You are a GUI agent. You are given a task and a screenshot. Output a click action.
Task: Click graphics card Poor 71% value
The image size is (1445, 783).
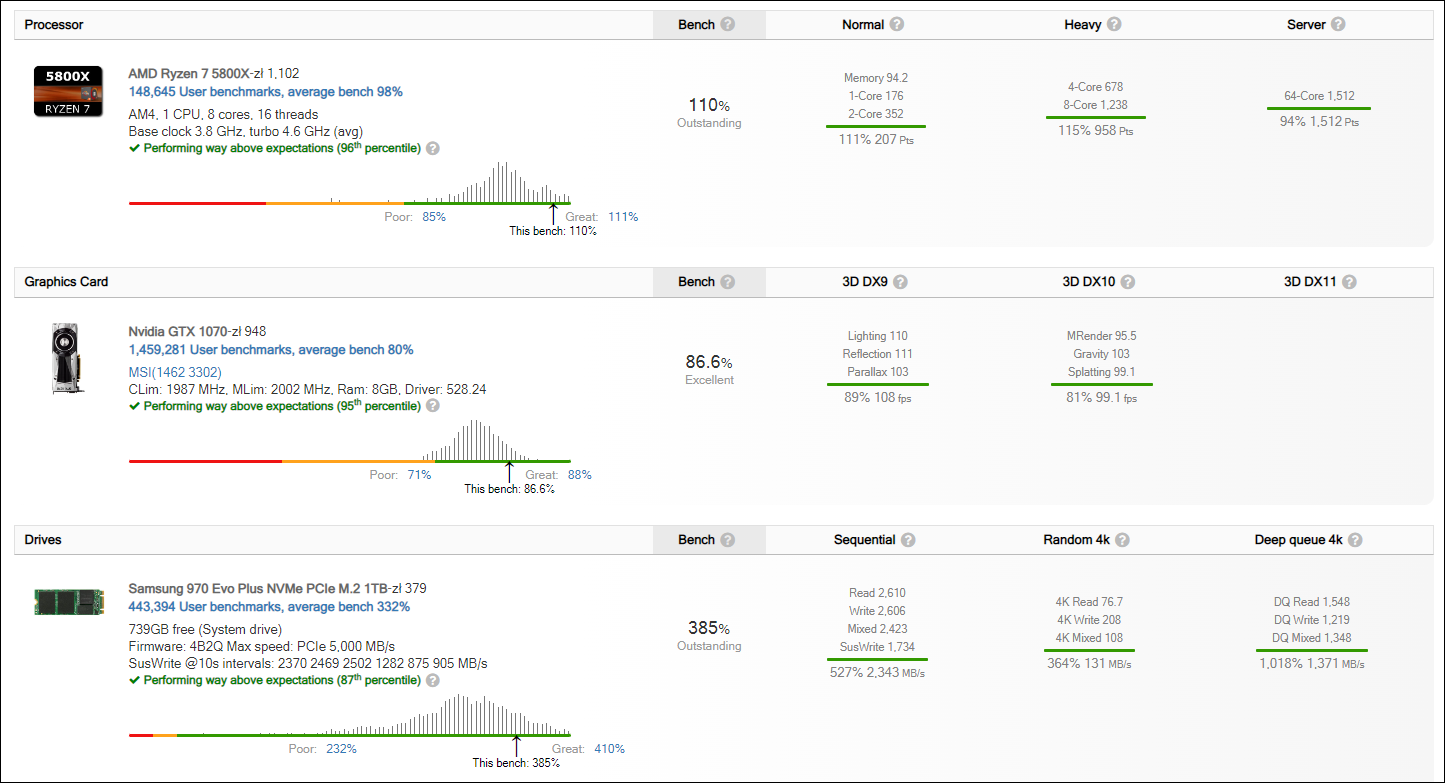419,475
